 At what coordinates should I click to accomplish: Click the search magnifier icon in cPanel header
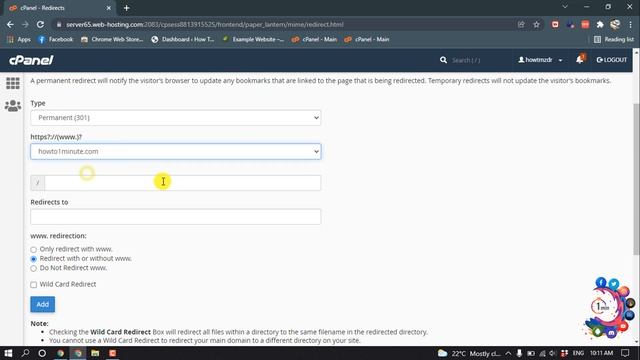tap(443, 60)
